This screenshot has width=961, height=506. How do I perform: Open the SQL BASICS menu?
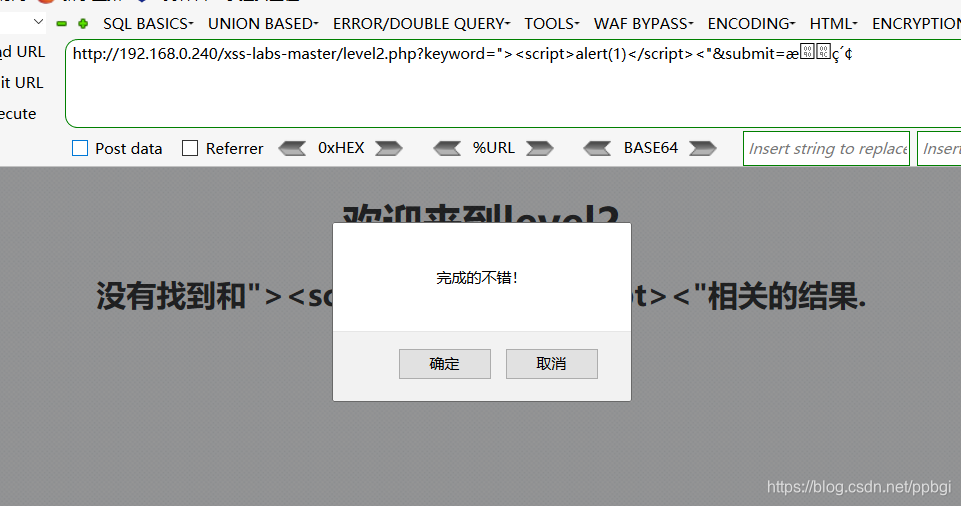click(x=148, y=24)
